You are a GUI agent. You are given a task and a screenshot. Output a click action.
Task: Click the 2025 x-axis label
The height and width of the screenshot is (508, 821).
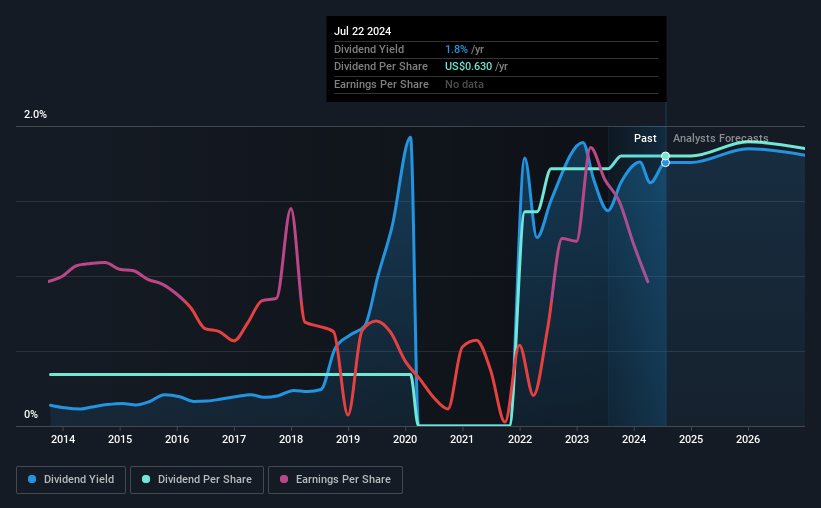click(x=691, y=439)
